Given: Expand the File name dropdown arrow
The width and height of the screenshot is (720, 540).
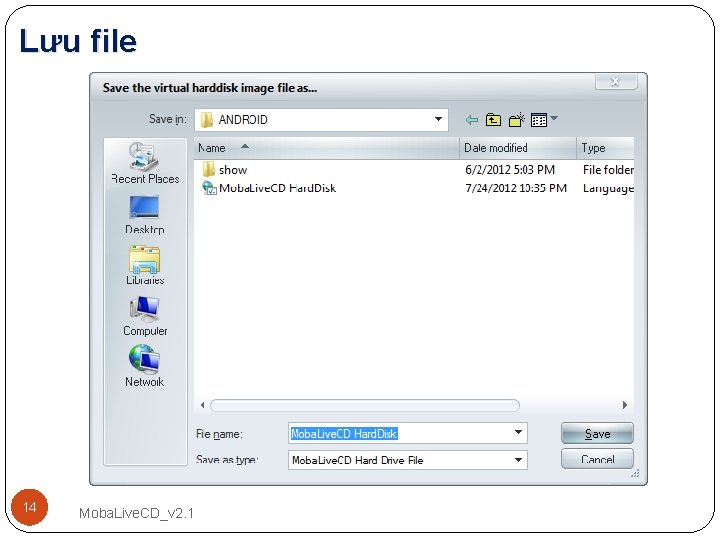Looking at the screenshot, I should pyautogui.click(x=518, y=433).
